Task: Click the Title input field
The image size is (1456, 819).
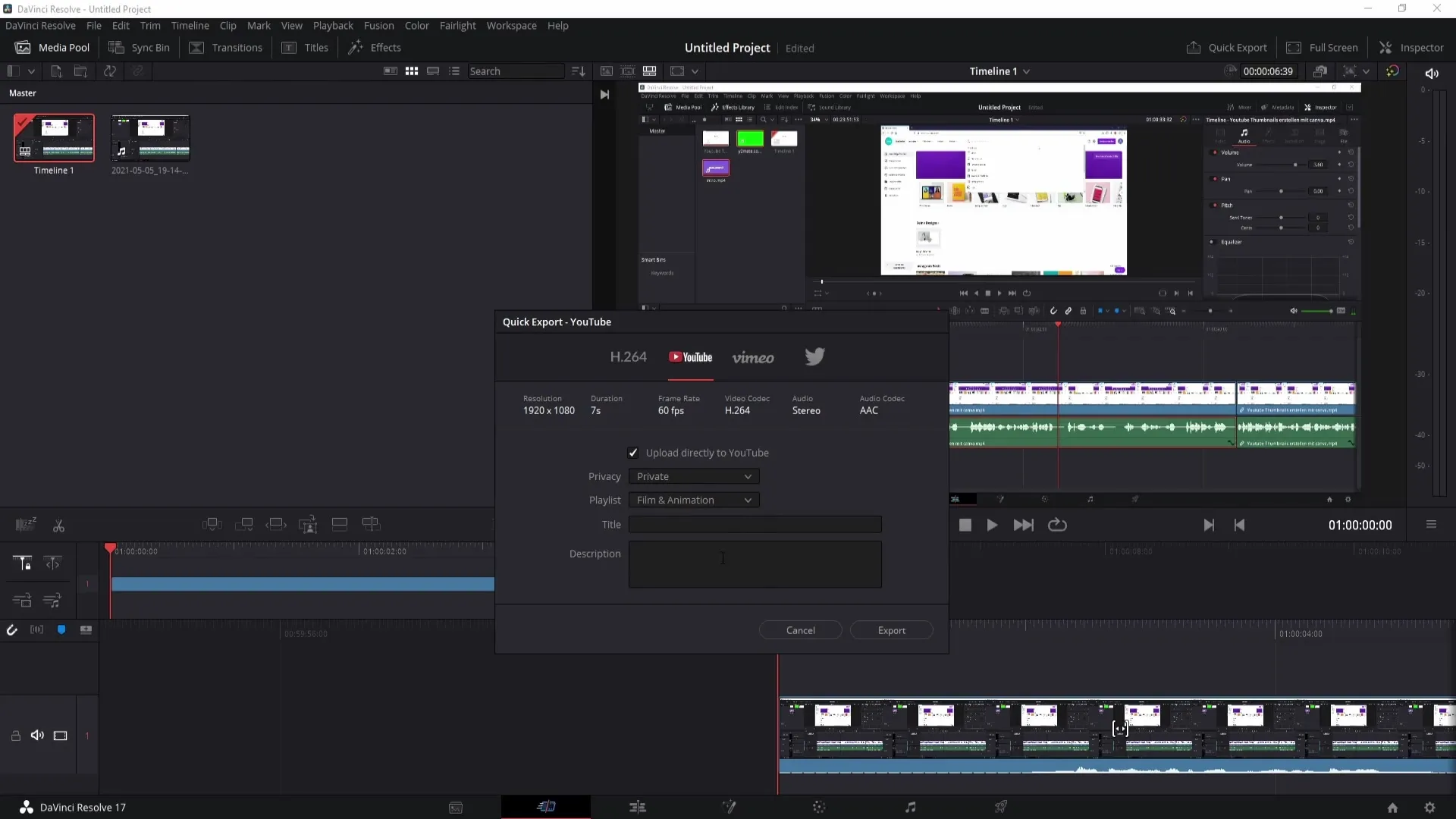Action: 755,524
